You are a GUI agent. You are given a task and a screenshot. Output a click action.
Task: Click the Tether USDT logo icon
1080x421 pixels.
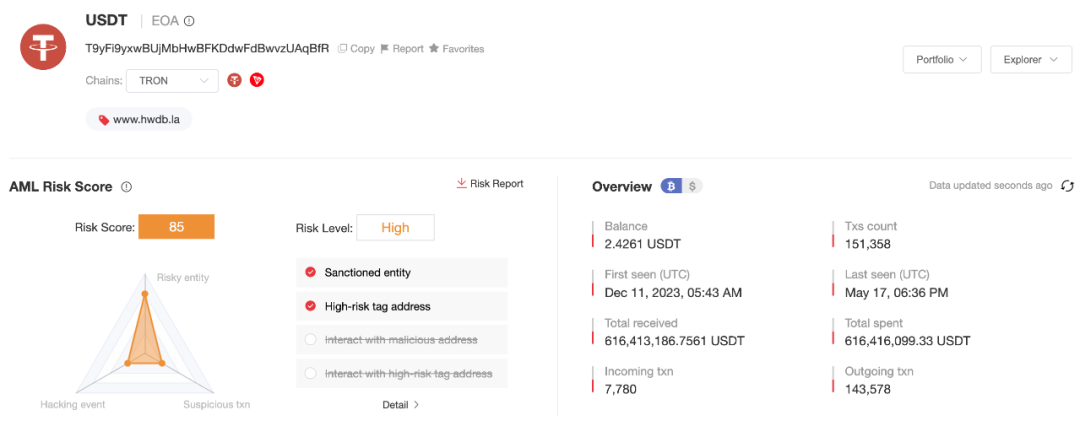(x=43, y=44)
